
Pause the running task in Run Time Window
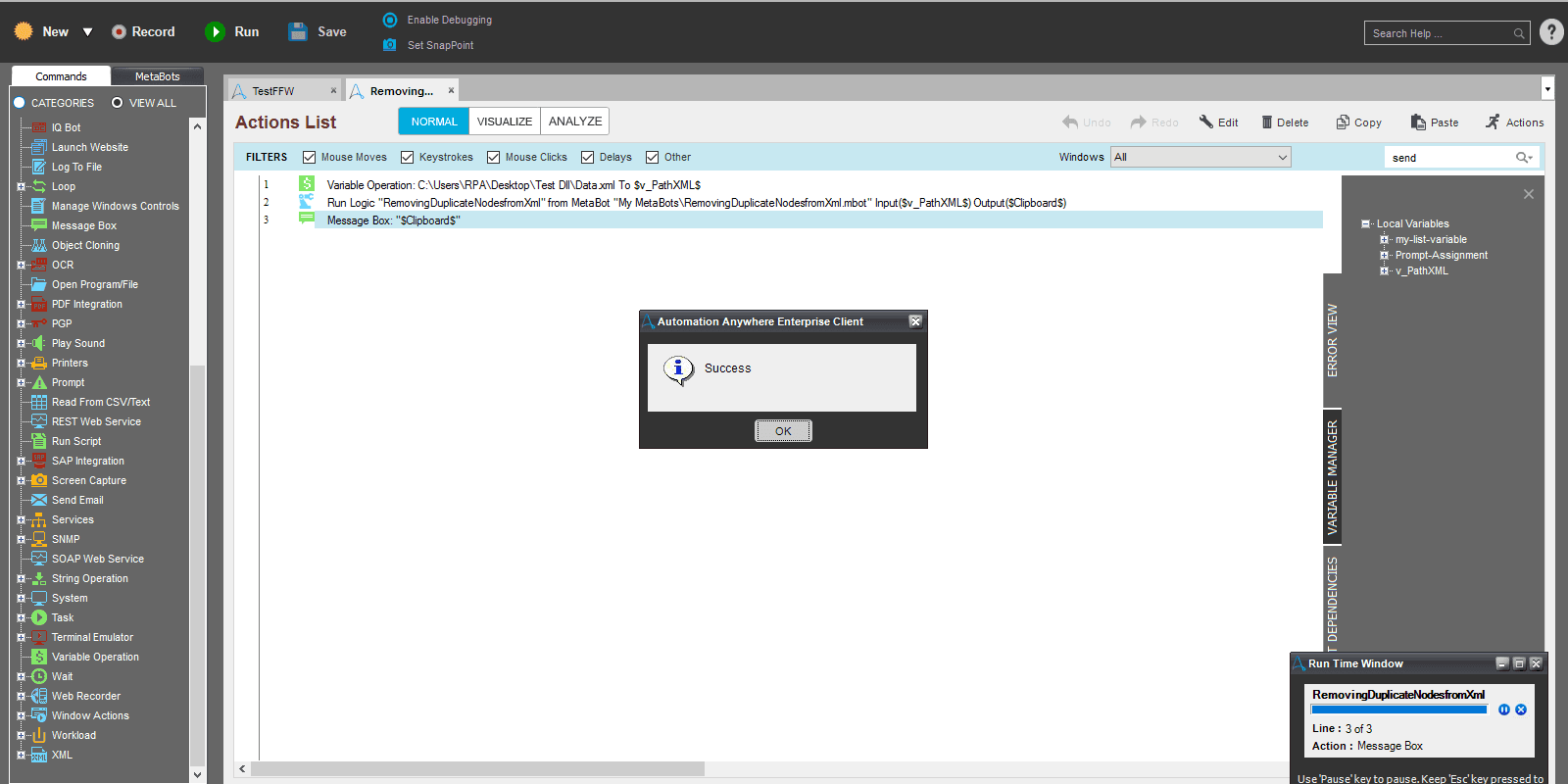pos(1504,710)
